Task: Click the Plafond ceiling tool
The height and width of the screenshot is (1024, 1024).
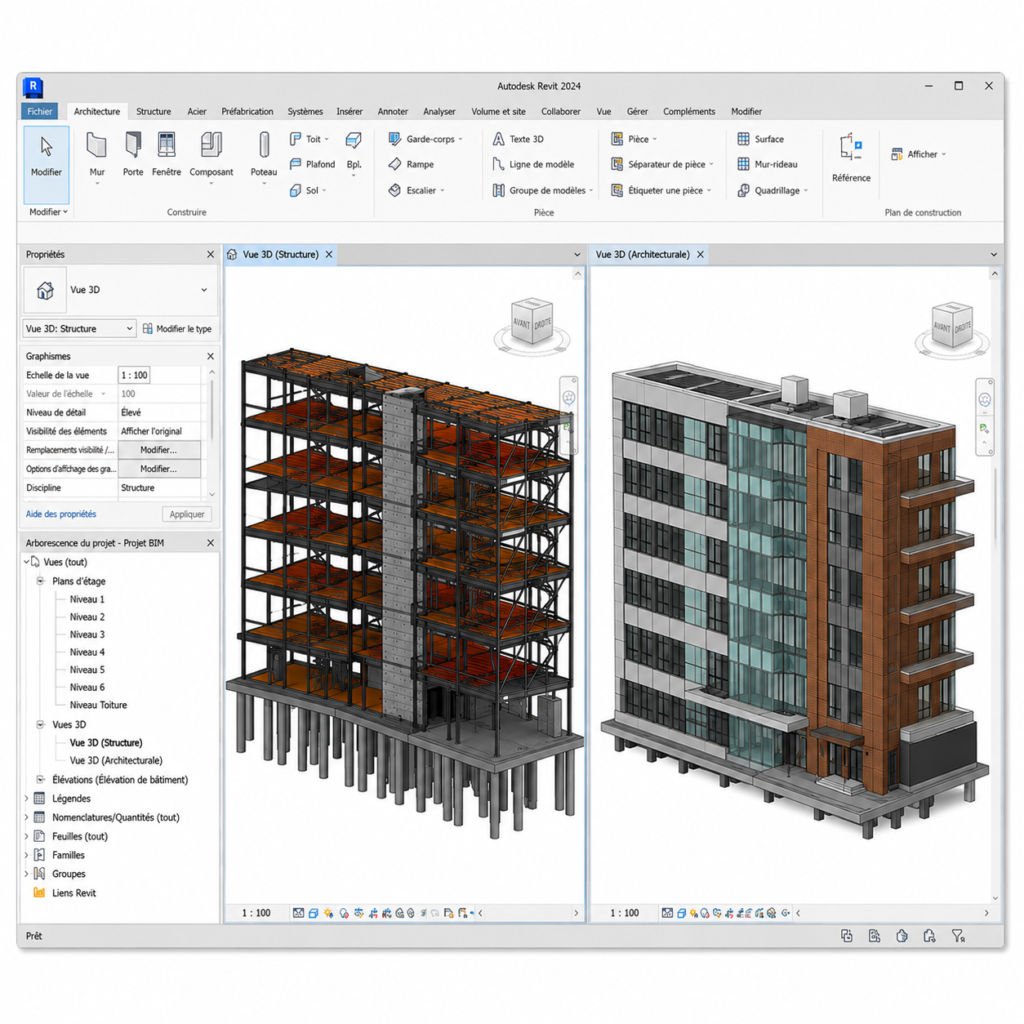Action: [x=312, y=164]
